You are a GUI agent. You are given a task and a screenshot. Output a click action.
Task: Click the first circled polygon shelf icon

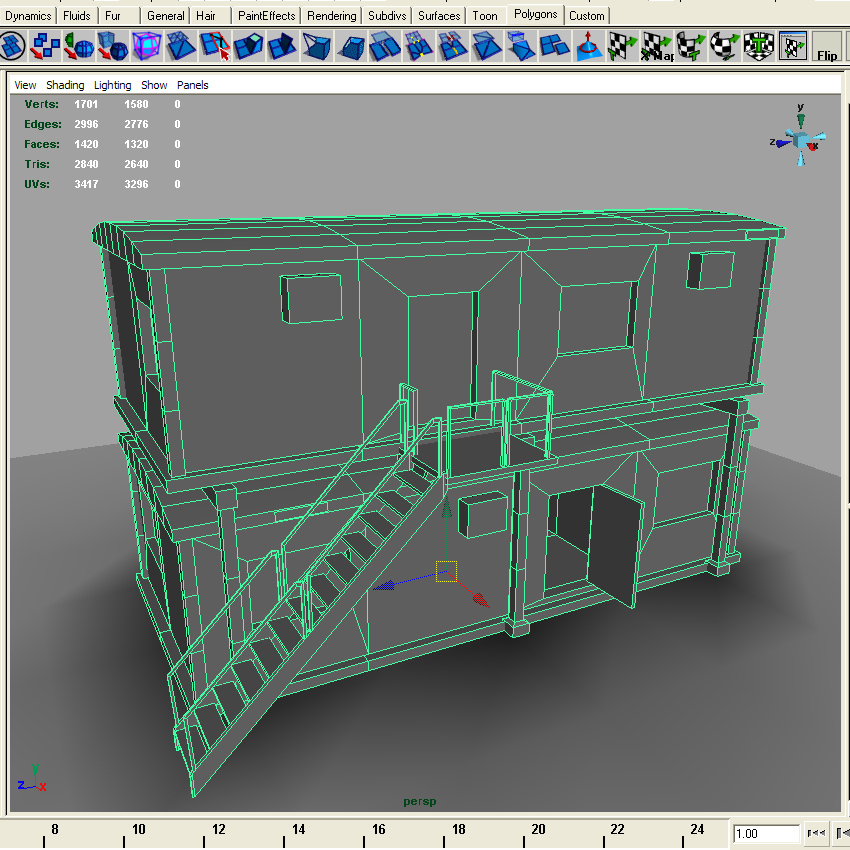pos(12,46)
